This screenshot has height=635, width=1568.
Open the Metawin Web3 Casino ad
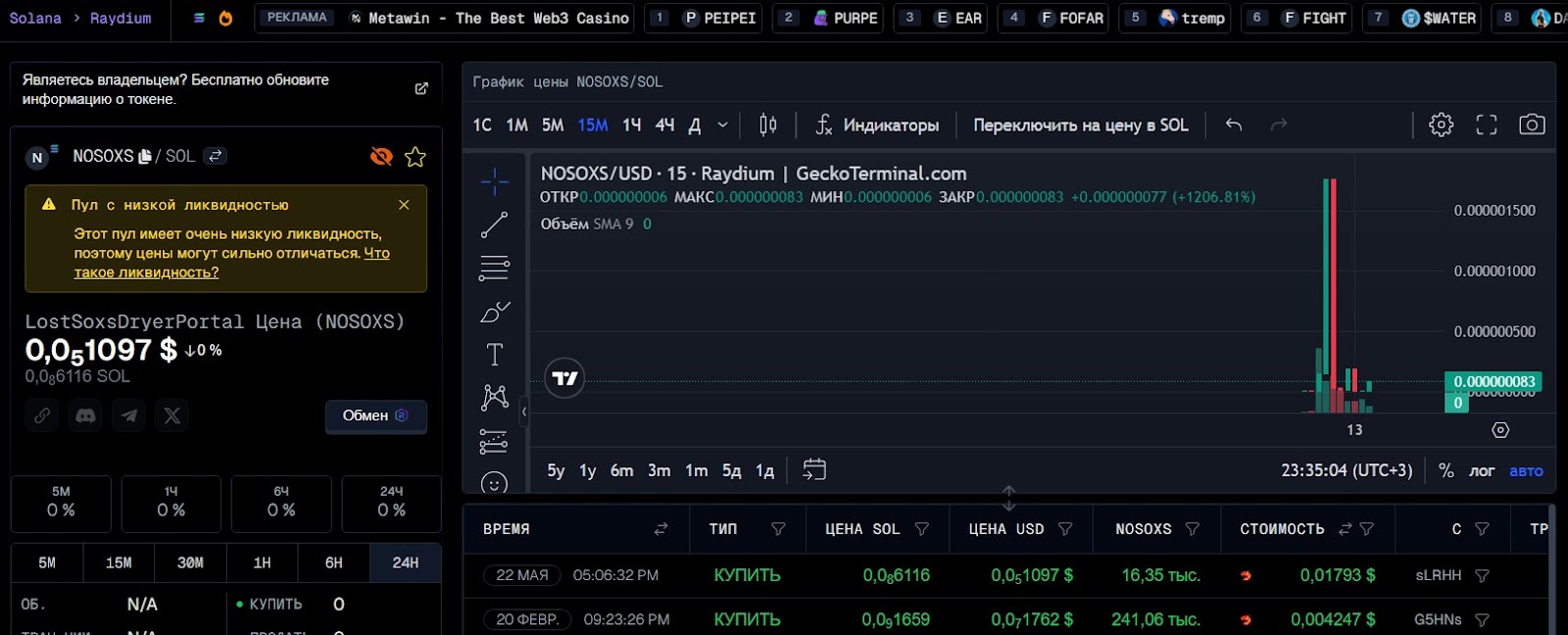[x=444, y=18]
